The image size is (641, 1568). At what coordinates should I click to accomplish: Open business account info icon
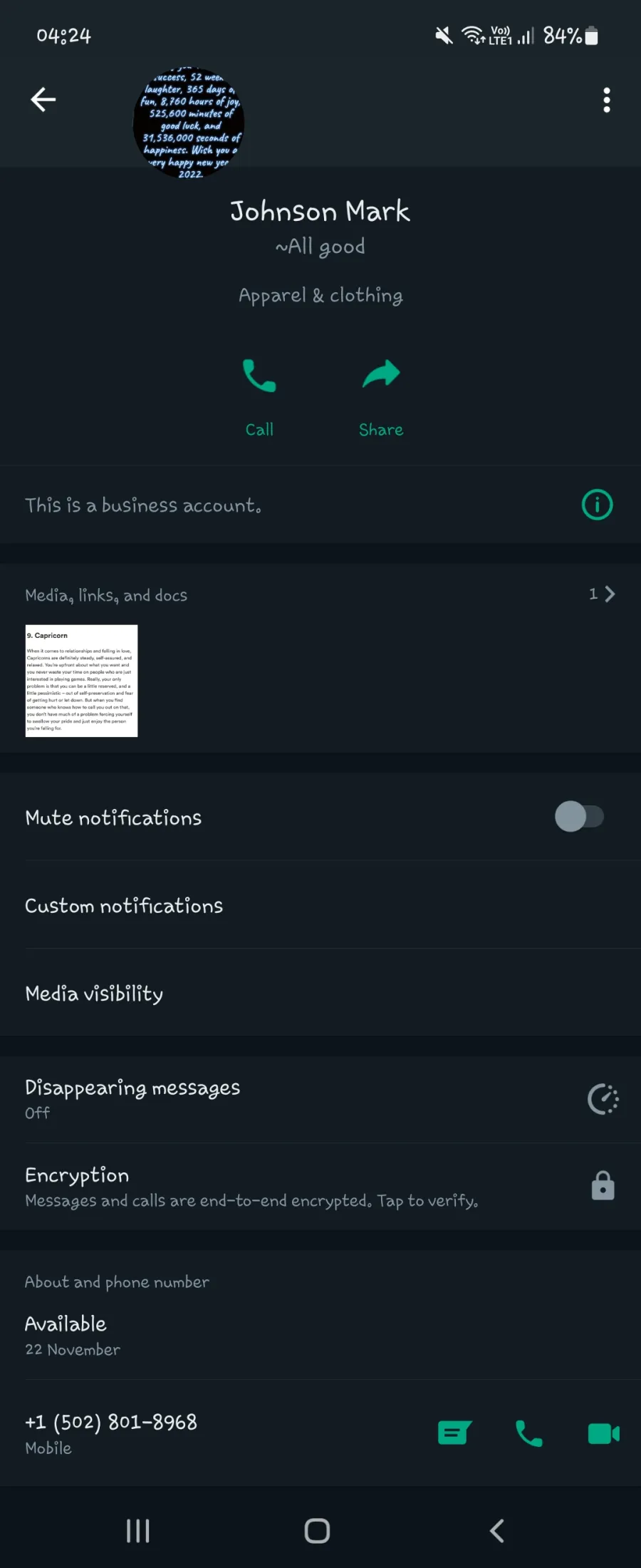coord(597,505)
